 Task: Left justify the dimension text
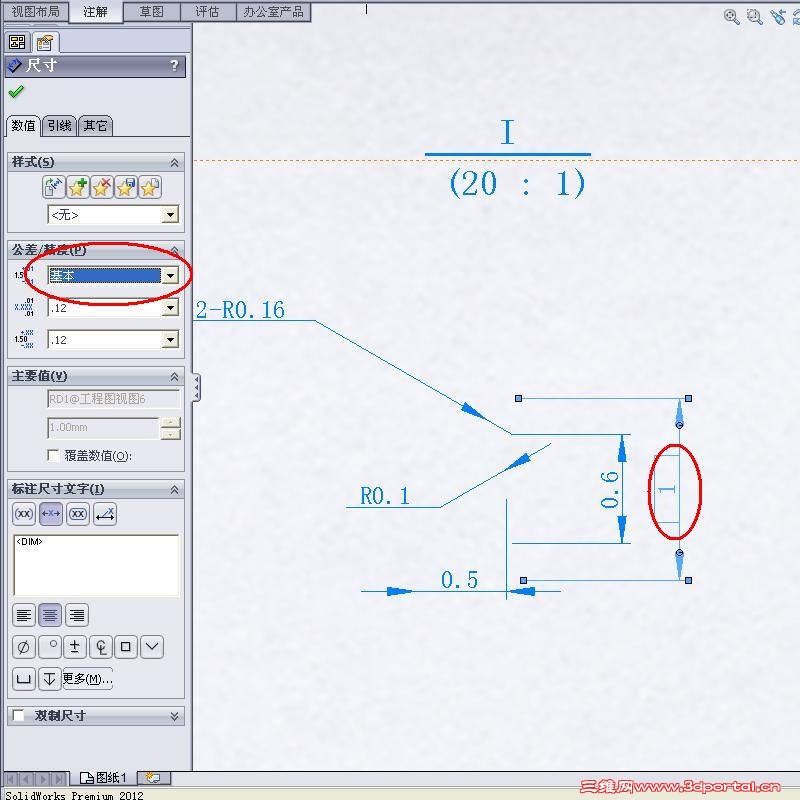(23, 615)
